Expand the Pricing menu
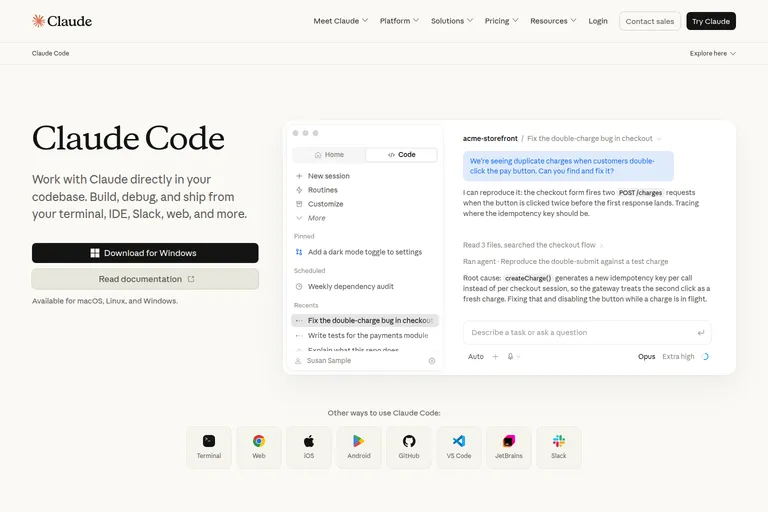This screenshot has width=768, height=512. pyautogui.click(x=501, y=21)
